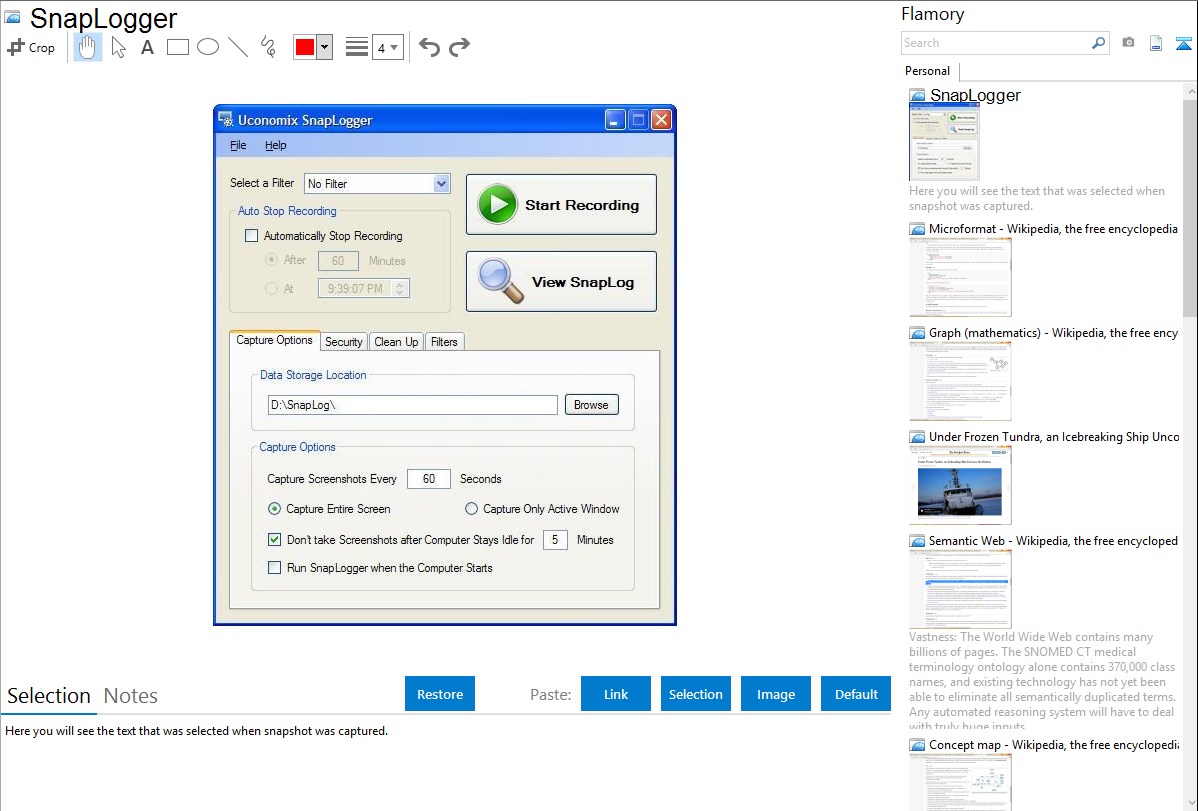
Task: Open the Graph (mathematics) snapshot thumbnail
Action: click(960, 381)
